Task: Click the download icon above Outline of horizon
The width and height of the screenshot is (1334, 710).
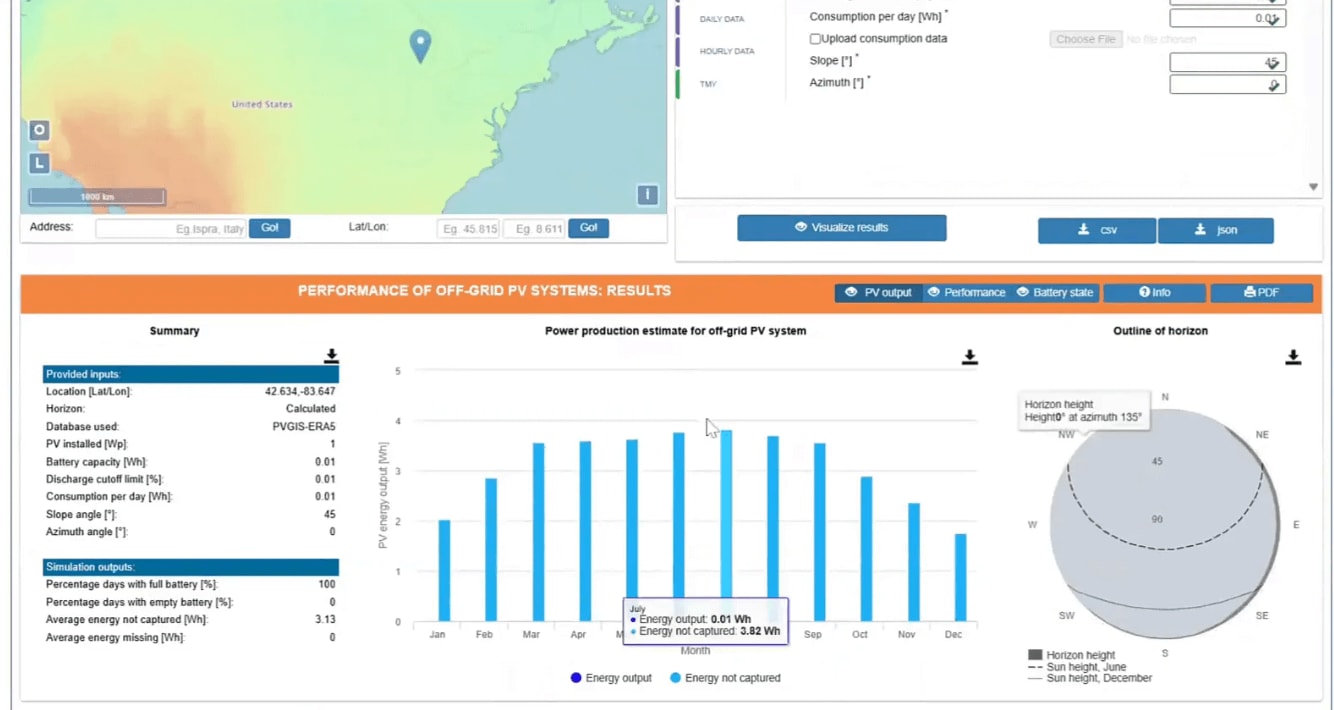Action: tap(1293, 356)
